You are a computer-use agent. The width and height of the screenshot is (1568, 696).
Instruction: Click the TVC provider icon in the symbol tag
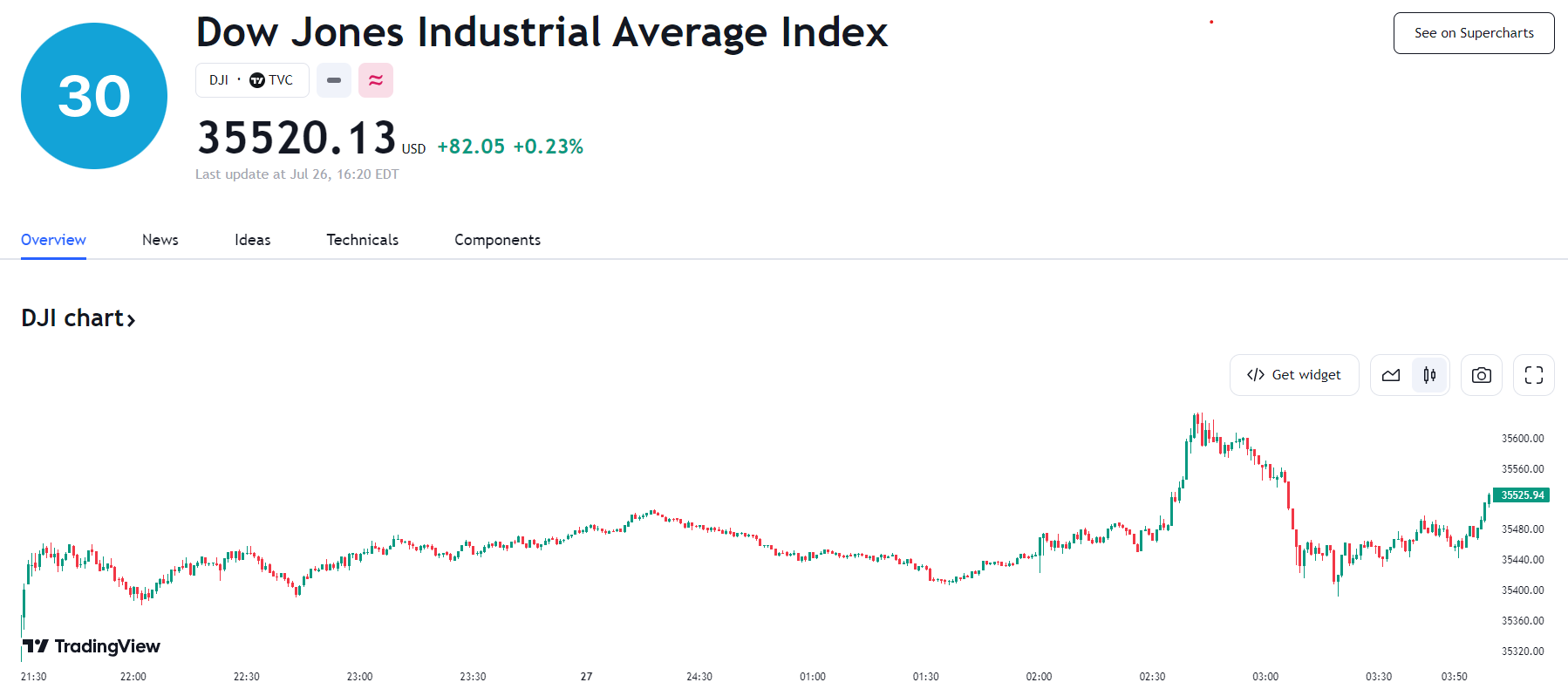(257, 80)
